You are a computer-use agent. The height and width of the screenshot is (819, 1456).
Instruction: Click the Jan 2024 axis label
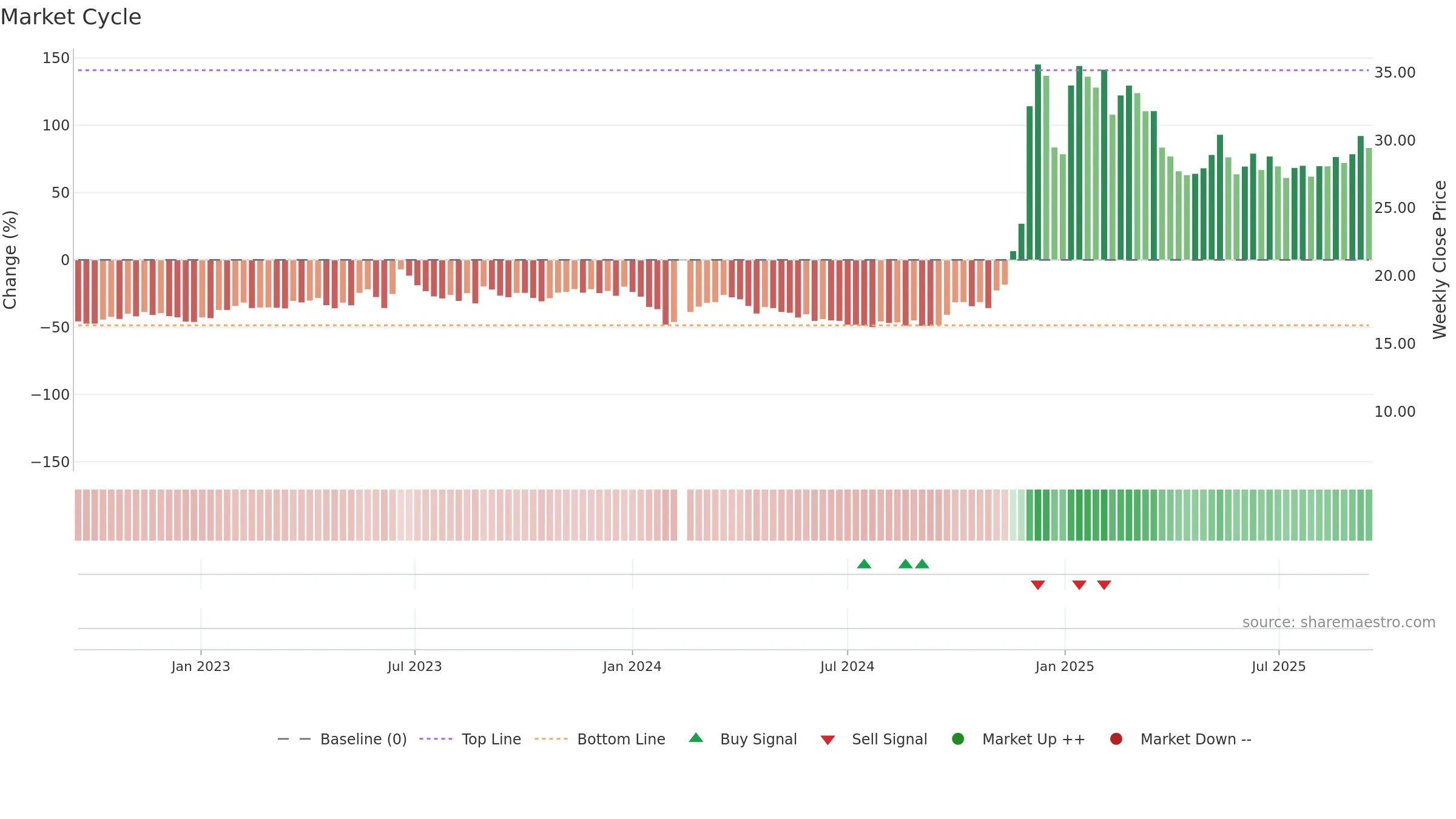[x=632, y=667]
